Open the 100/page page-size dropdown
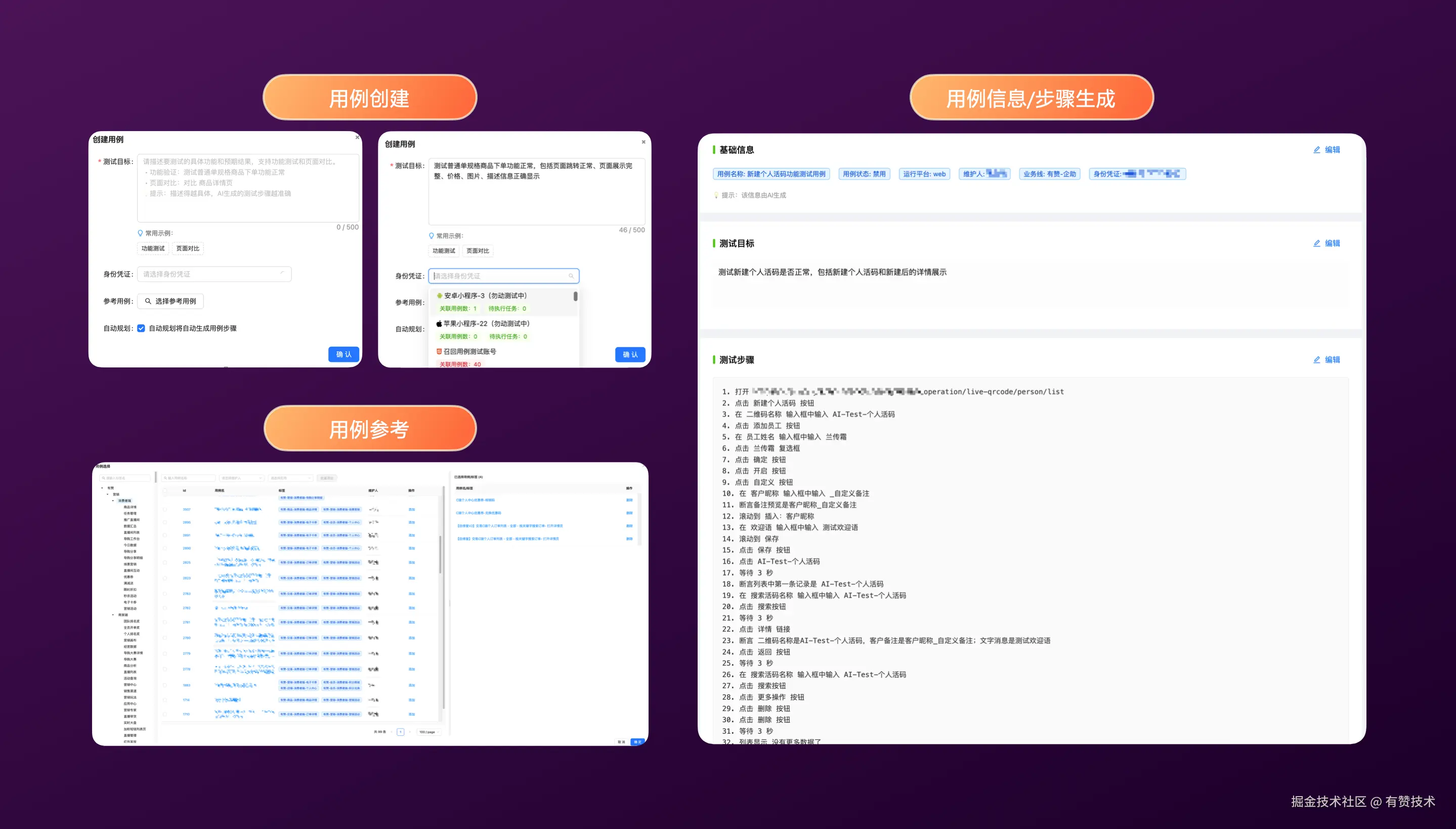 click(x=429, y=732)
